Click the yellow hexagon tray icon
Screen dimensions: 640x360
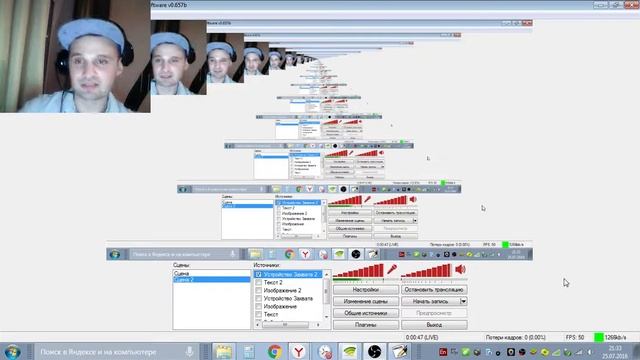[545, 352]
